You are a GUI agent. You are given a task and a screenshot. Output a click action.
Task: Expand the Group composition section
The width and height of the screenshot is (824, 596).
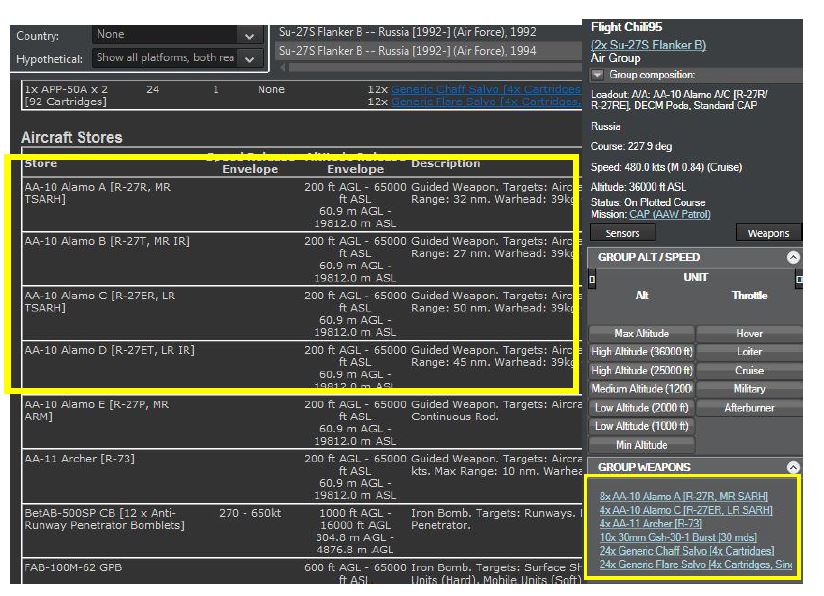point(598,75)
